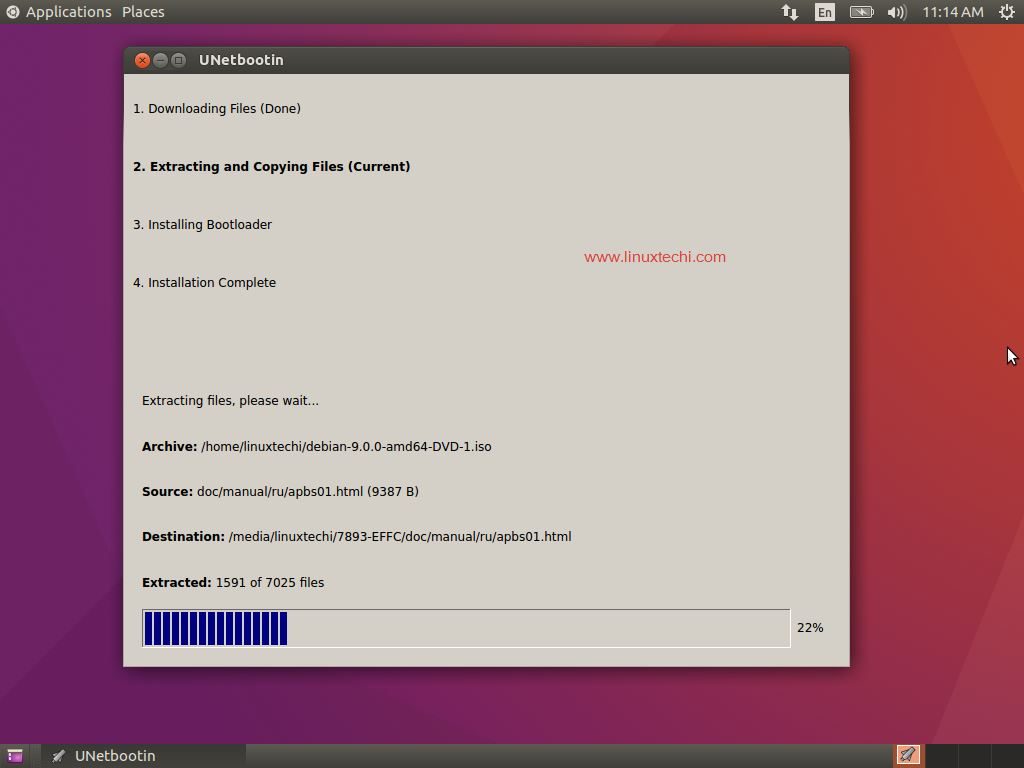
Task: Maximize the UNetbootin window
Action: (178, 60)
